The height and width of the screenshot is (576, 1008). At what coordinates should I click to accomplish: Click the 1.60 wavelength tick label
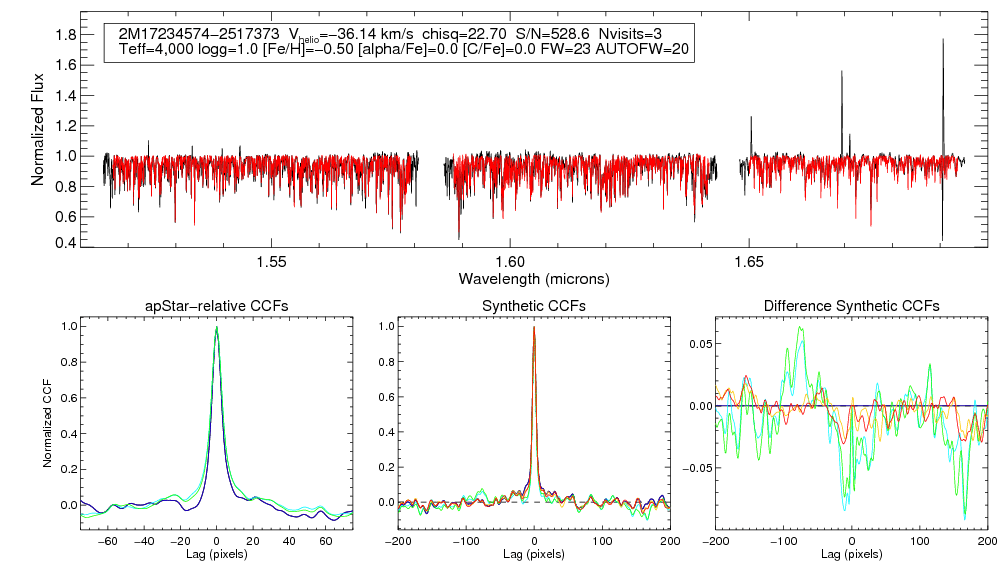[x=510, y=262]
